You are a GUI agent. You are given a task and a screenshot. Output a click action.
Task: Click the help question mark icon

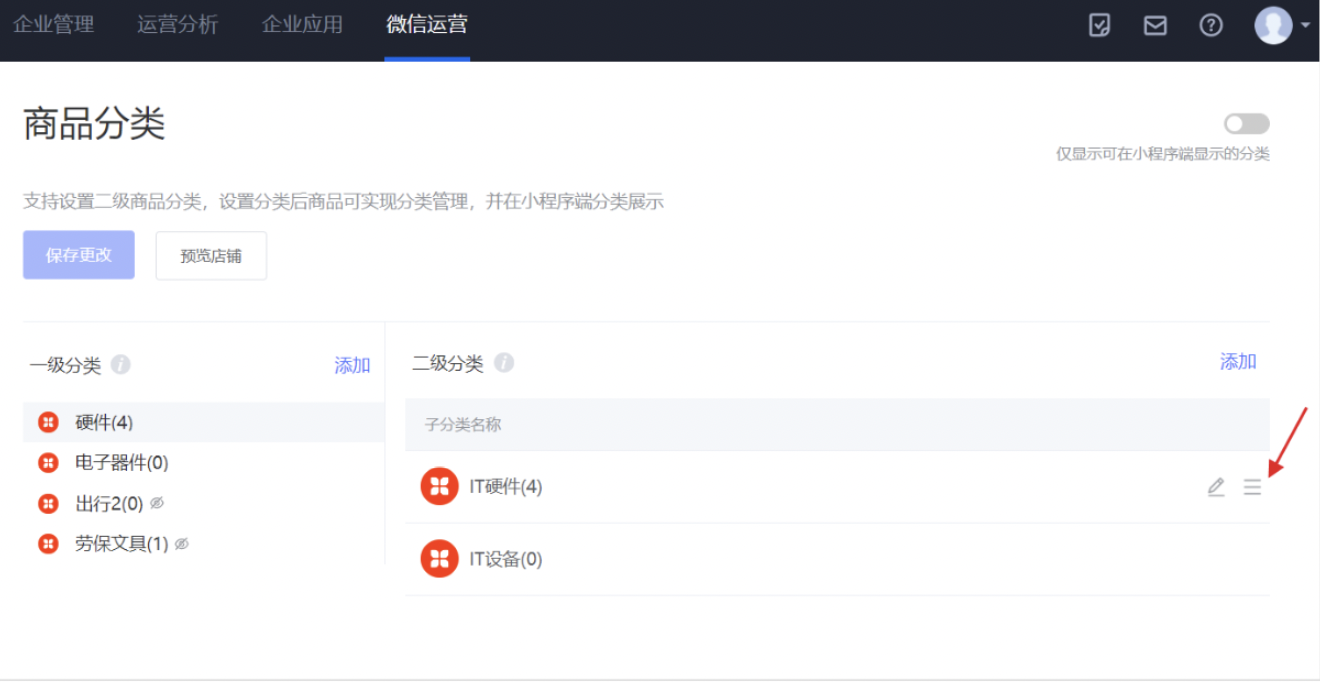pyautogui.click(x=1211, y=26)
